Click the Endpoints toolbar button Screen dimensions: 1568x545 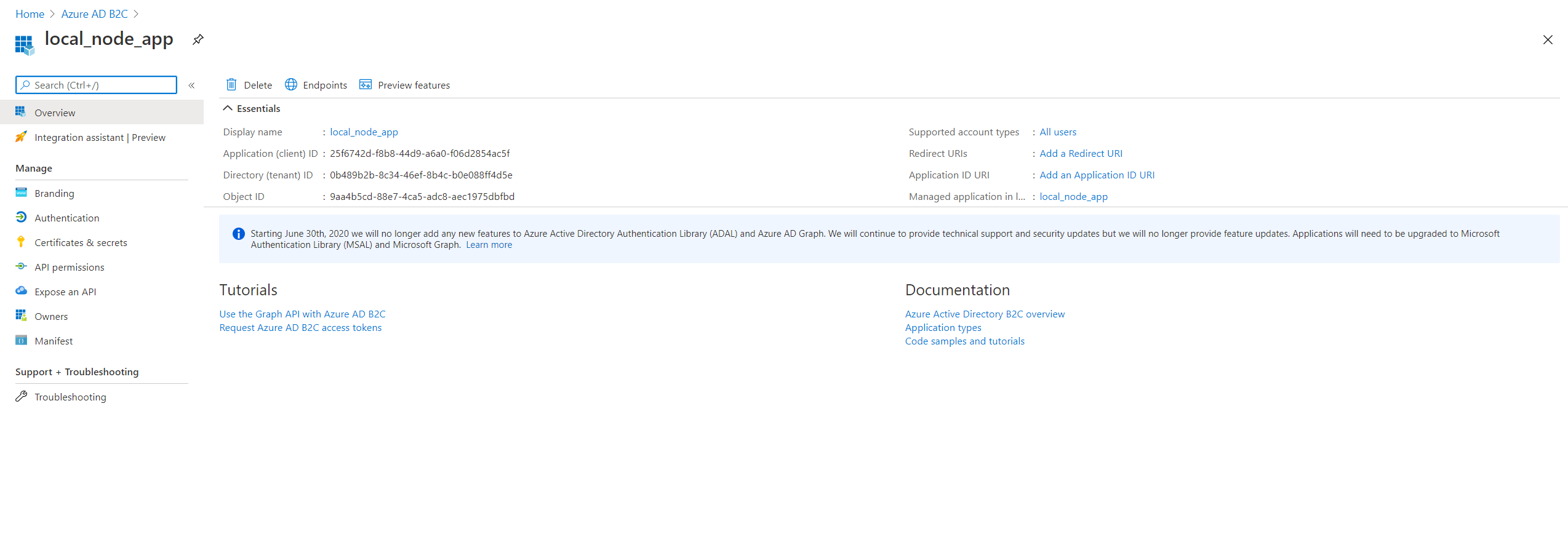click(316, 85)
